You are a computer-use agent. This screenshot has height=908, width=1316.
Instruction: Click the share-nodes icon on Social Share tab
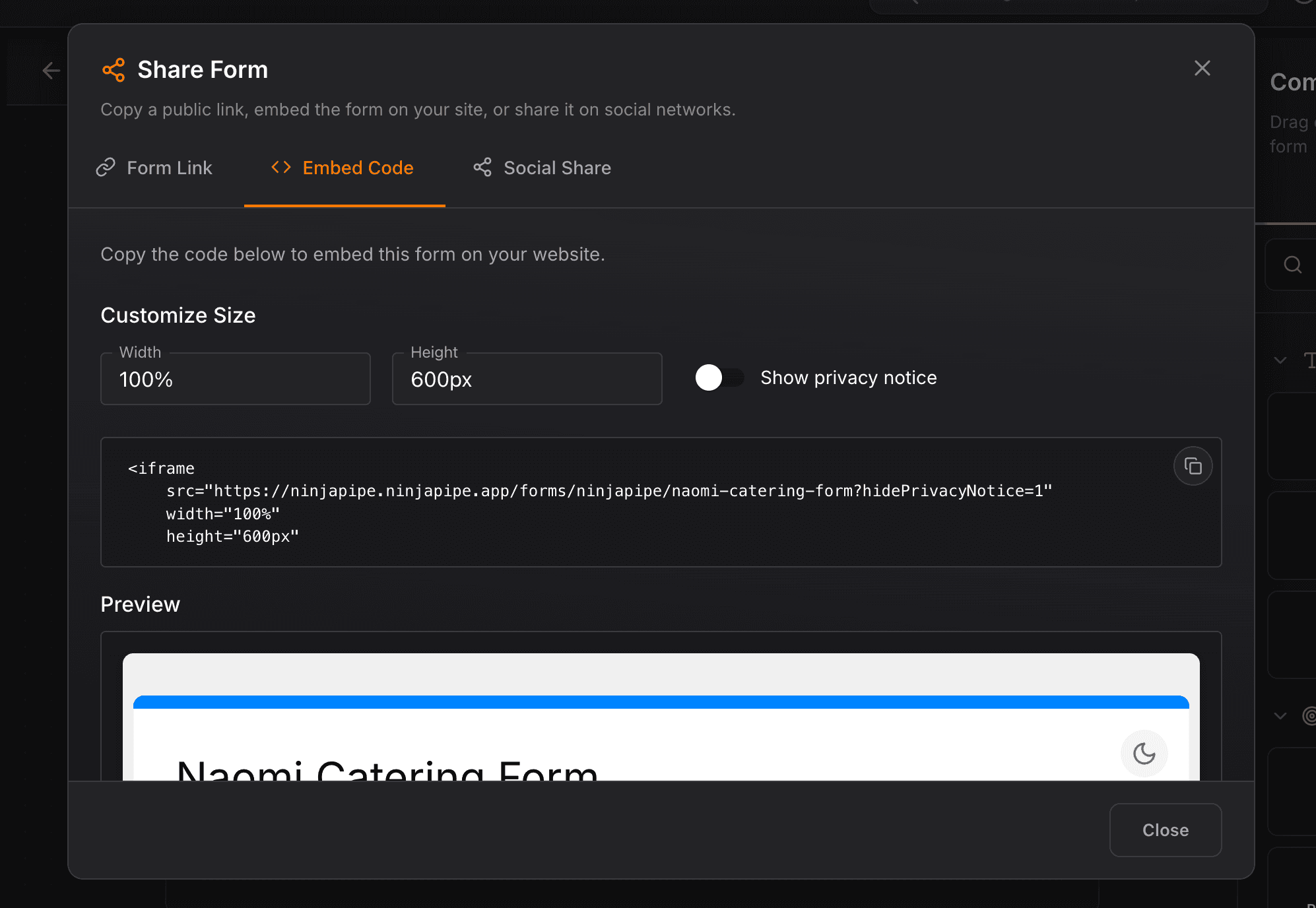(x=482, y=168)
